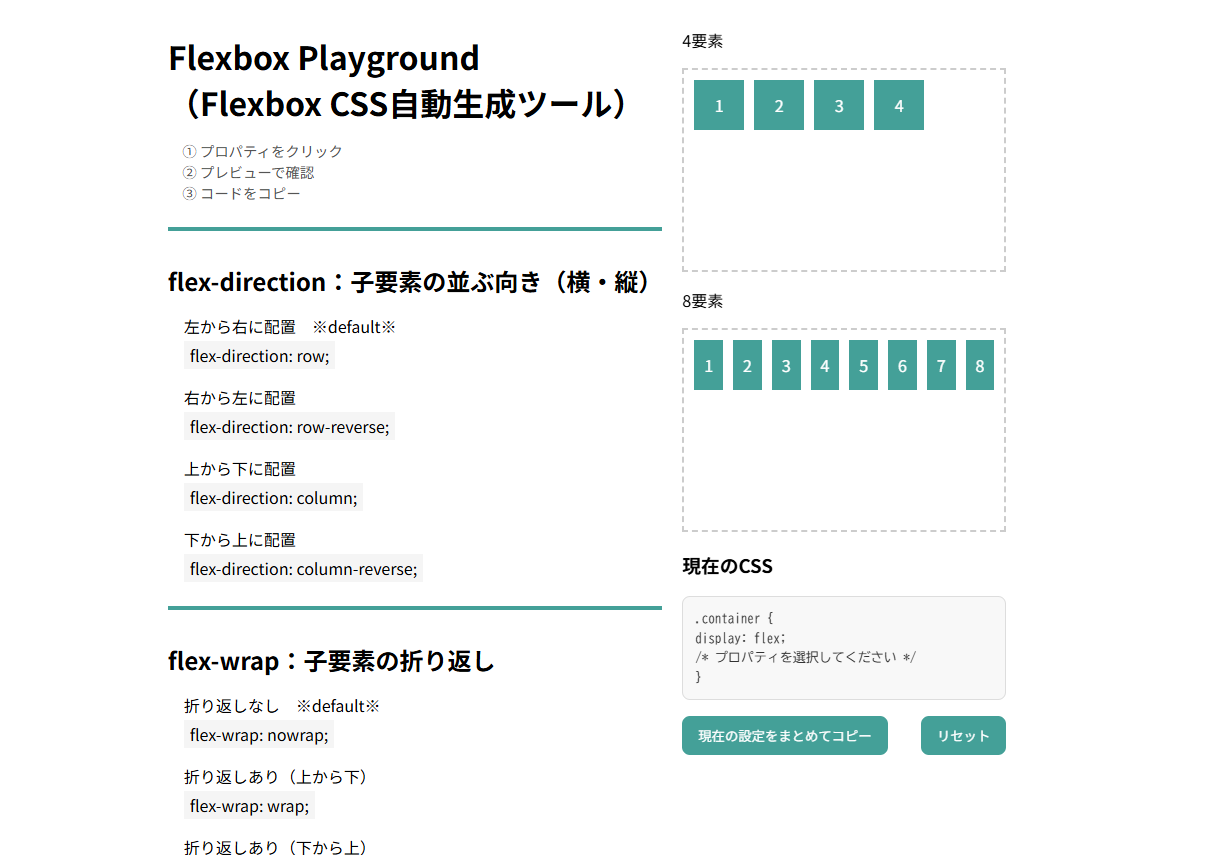
Task: Pick flex-direction: column-reverse; option
Action: (x=303, y=569)
